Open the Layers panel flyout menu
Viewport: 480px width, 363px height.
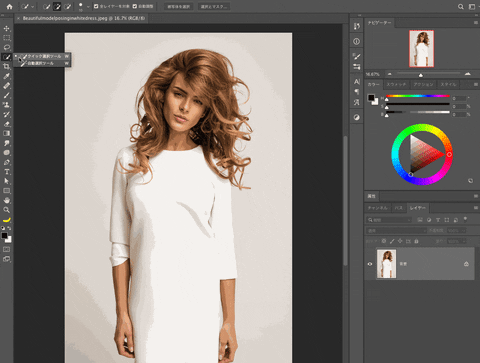pos(476,208)
